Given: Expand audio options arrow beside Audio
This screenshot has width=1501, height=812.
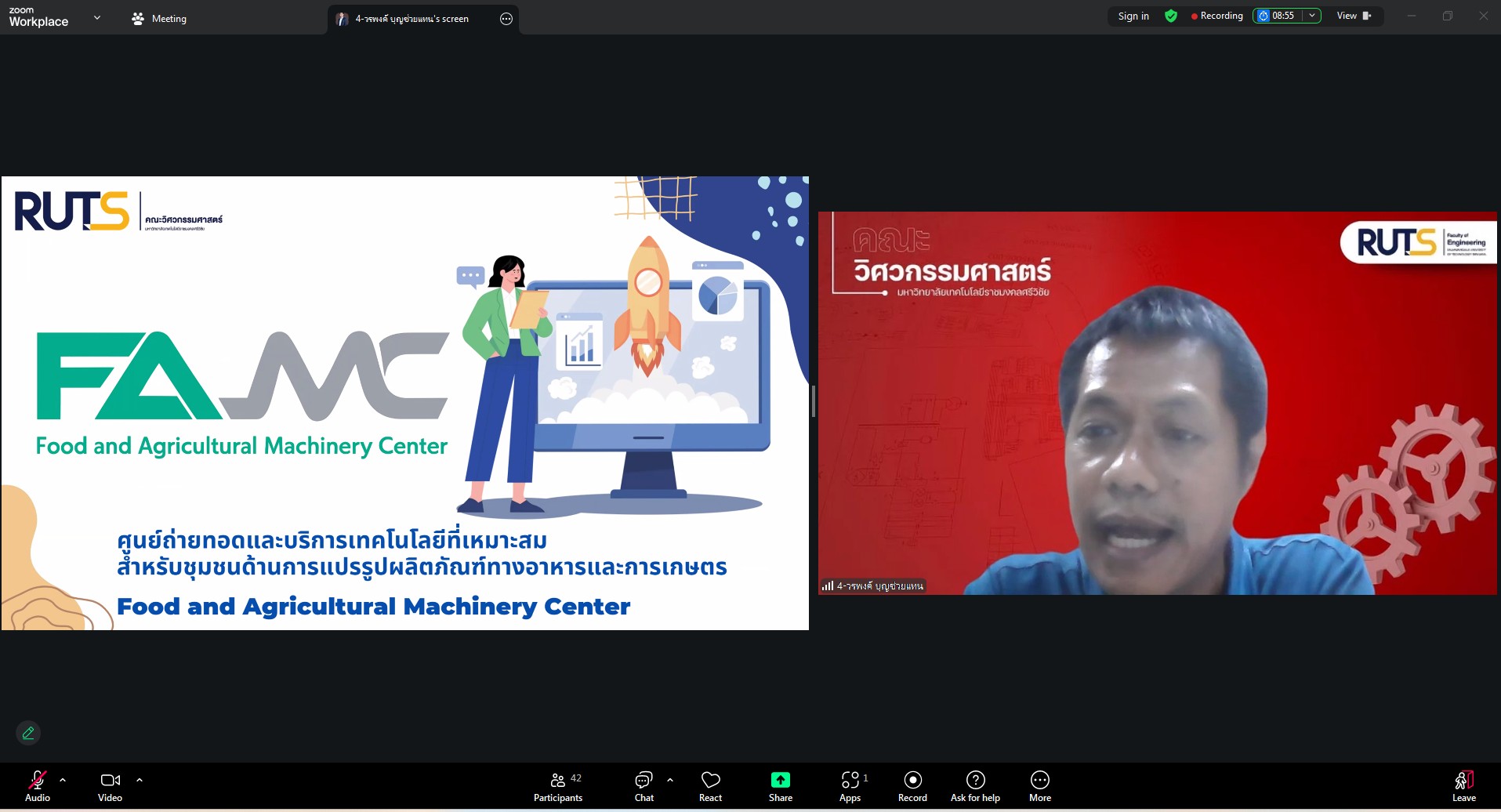Looking at the screenshot, I should click(63, 780).
